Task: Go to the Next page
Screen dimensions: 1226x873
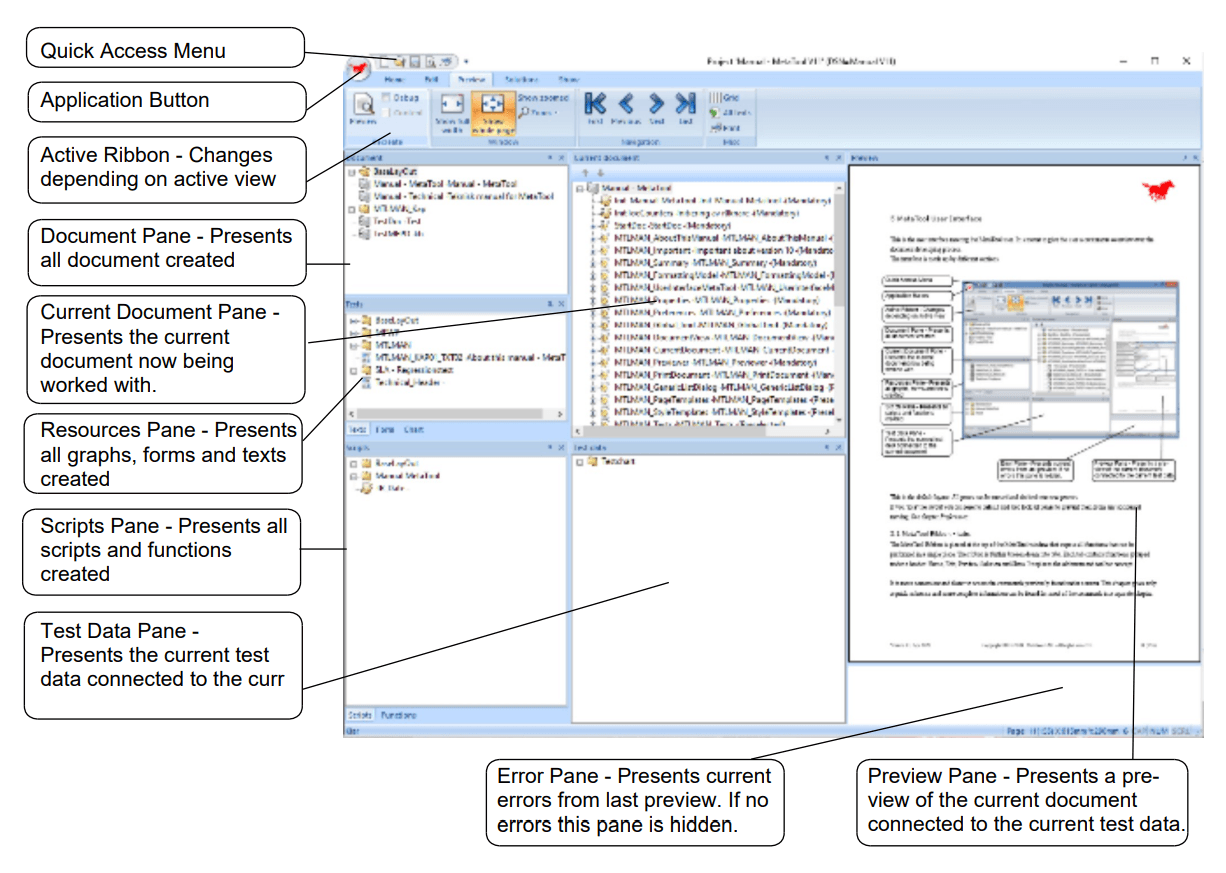Action: pyautogui.click(x=656, y=105)
